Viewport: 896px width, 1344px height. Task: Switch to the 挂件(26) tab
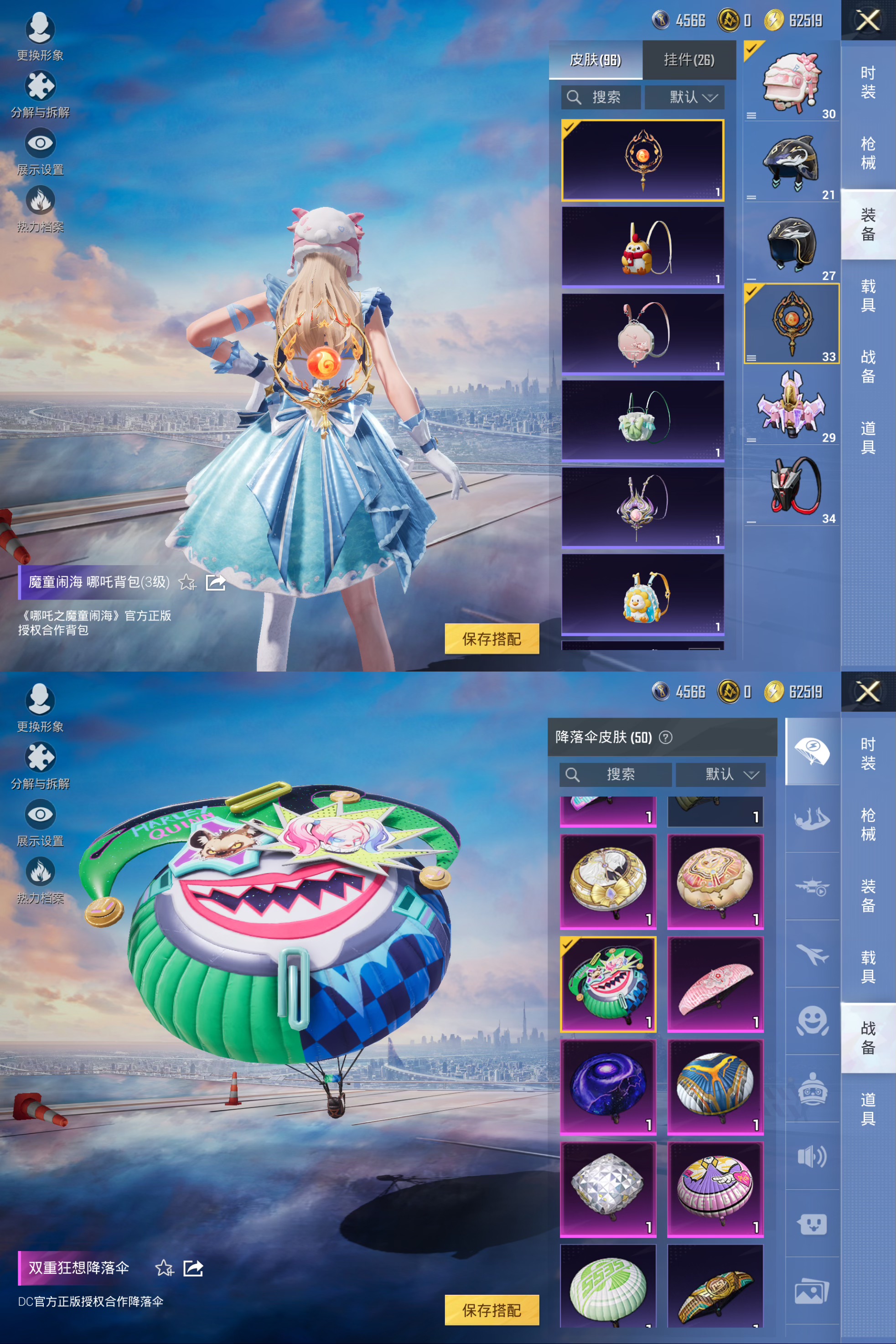[x=689, y=59]
